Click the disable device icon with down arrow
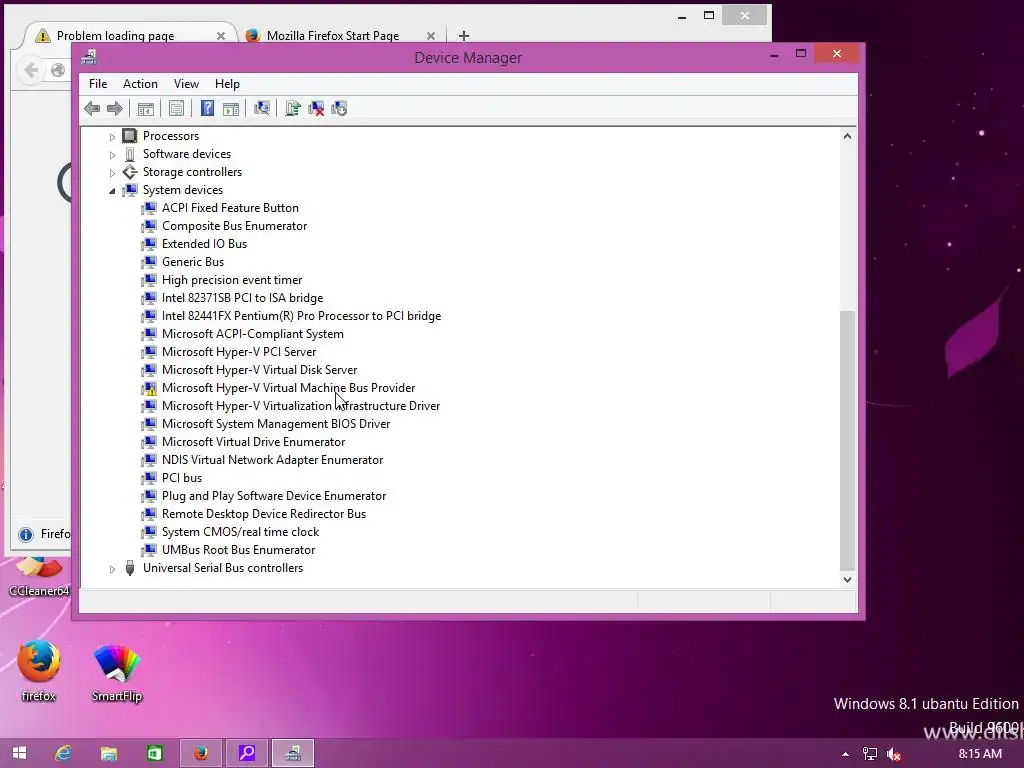 point(339,108)
